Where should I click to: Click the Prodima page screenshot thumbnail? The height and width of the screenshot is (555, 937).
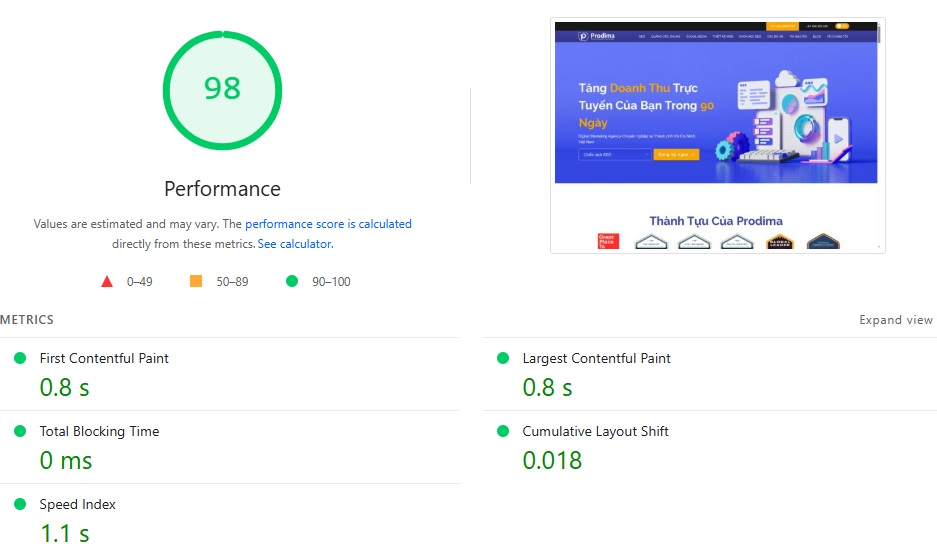pos(717,136)
